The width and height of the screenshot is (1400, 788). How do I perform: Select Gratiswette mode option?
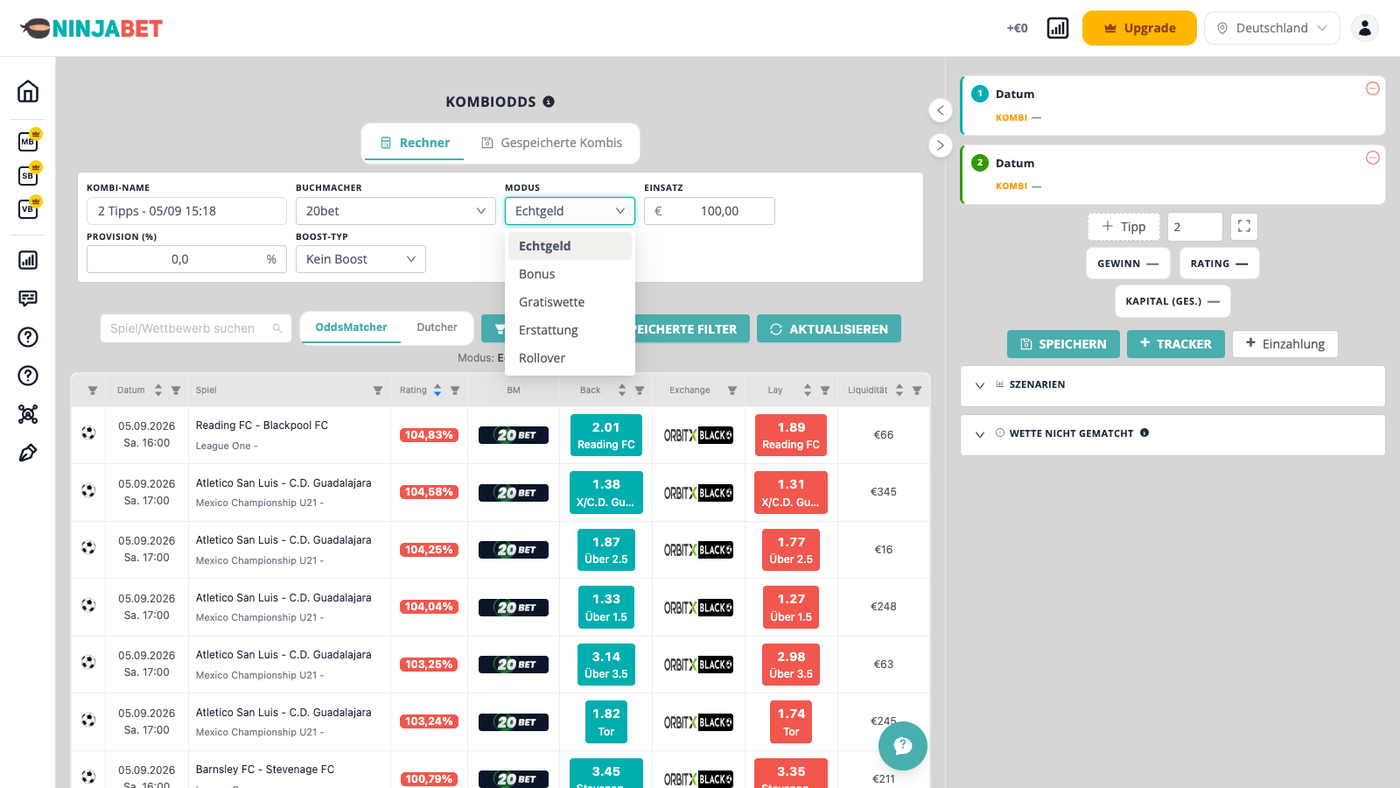[x=570, y=302]
